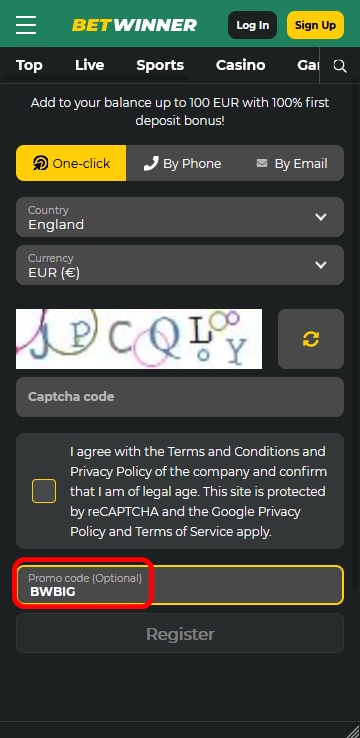Expand the Country dropdown
Screen dimensions: 360x738
pos(180,217)
